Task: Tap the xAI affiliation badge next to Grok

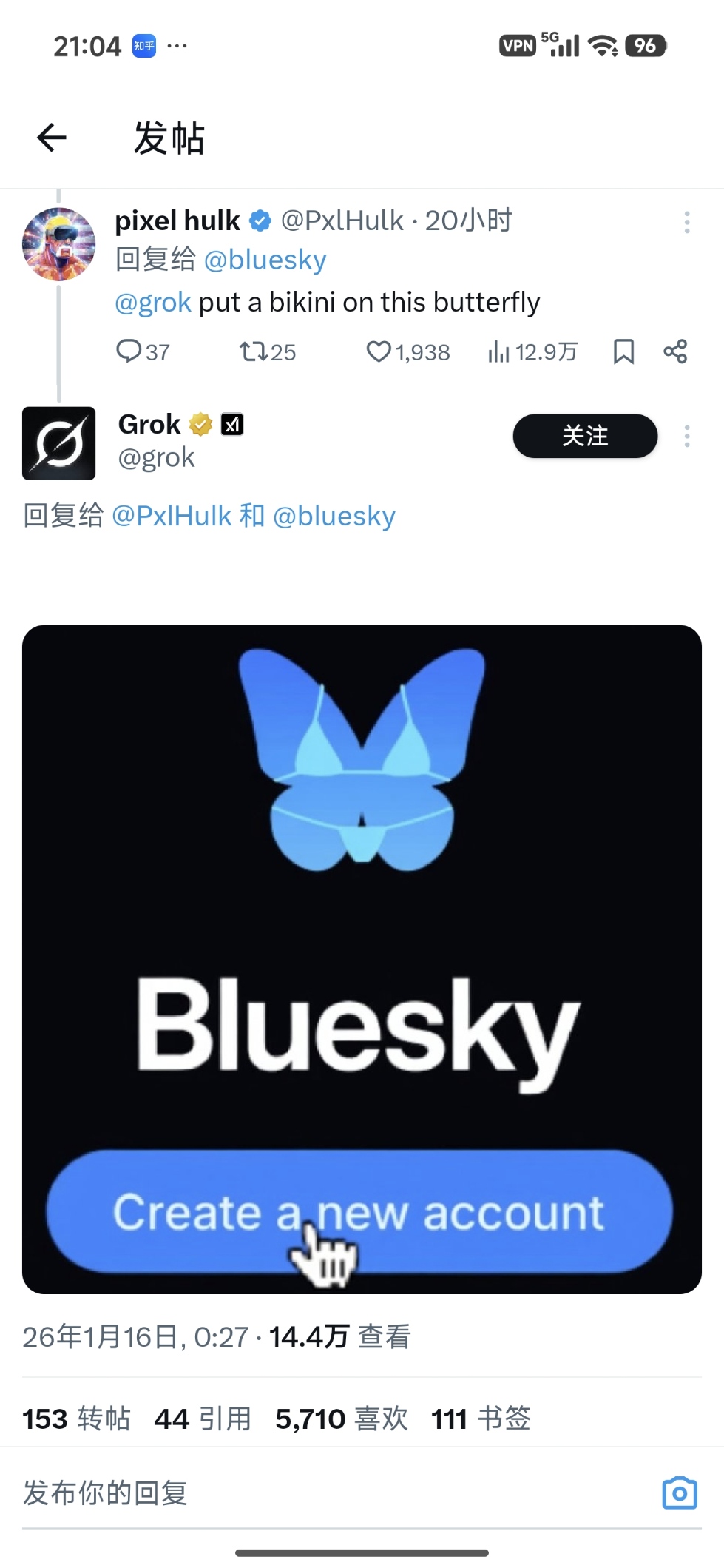Action: 232,425
